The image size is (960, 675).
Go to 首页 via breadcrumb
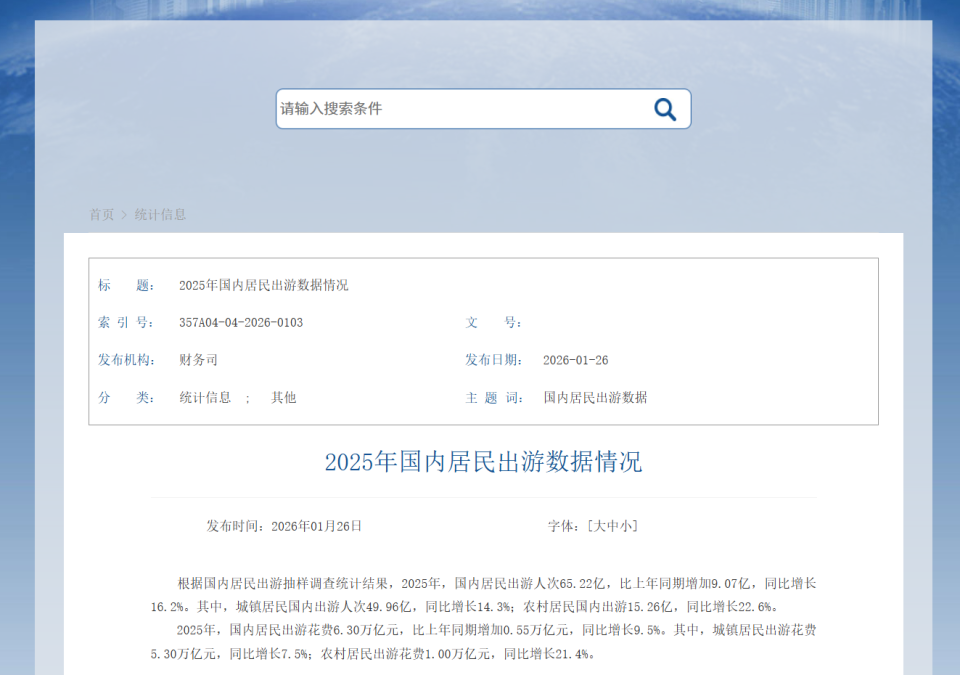[101, 214]
